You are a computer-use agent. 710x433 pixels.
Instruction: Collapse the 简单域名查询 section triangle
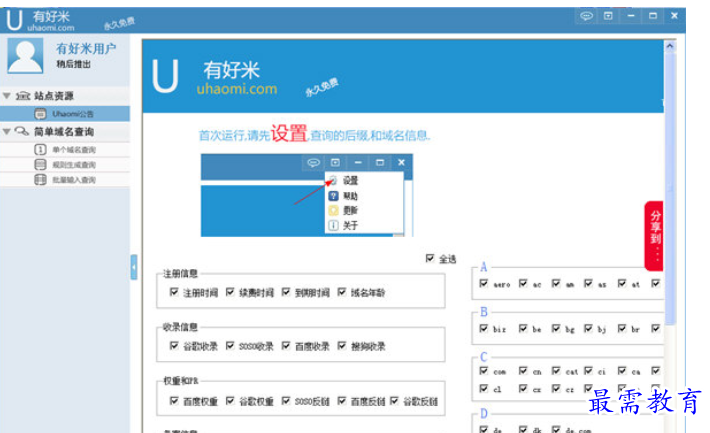[7, 131]
